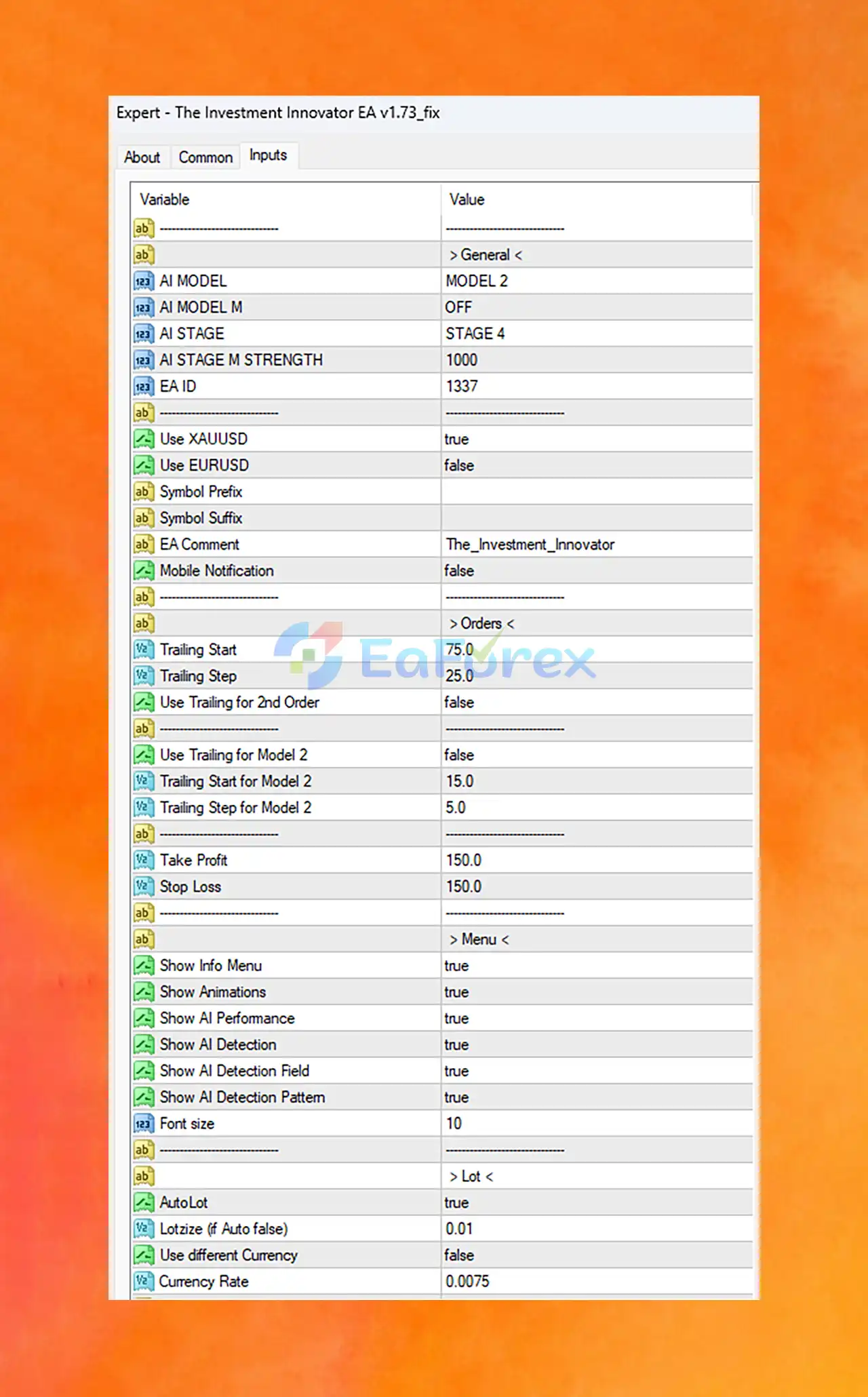Select the '> Menu <' section row
This screenshot has width=868, height=1397.
442,940
